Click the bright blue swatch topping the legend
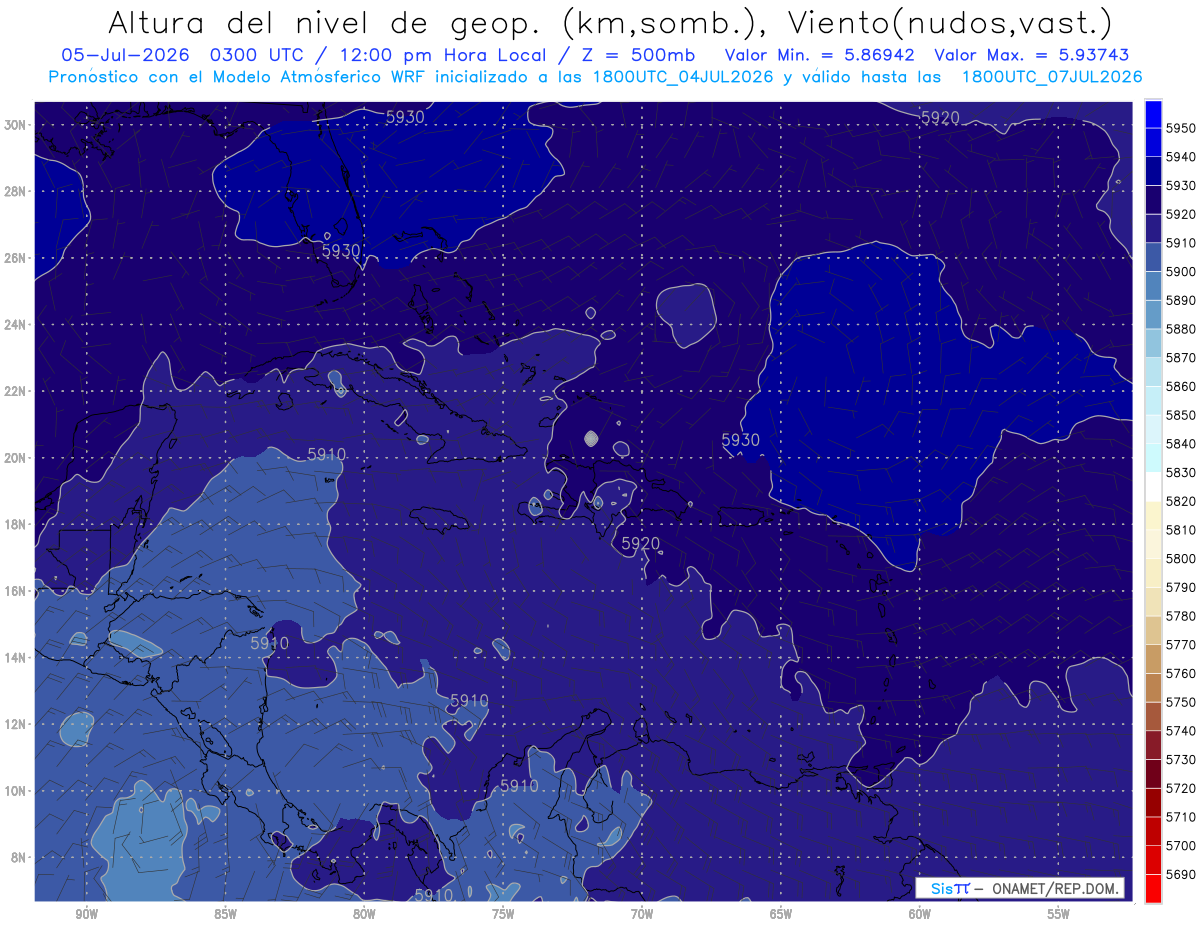Viewport: 1200px width, 927px height. pyautogui.click(x=1152, y=113)
